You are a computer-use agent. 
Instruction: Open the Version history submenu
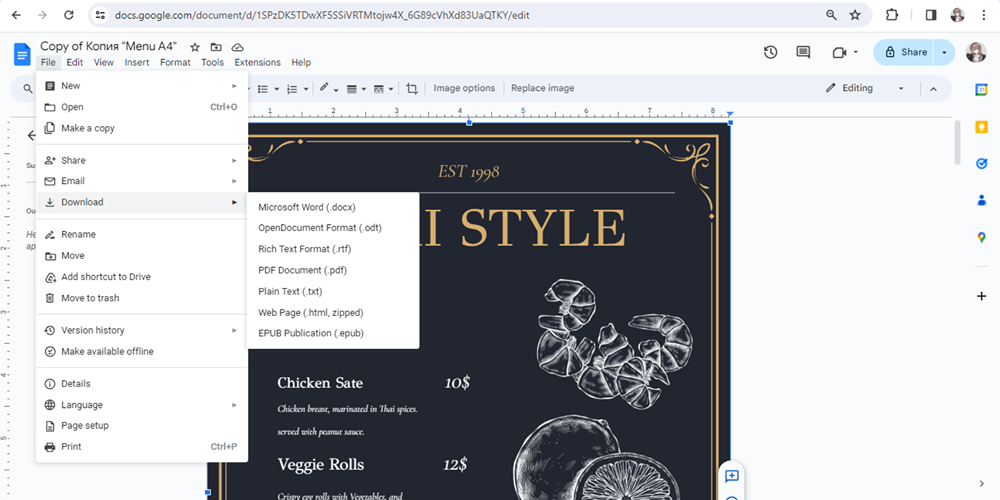pyautogui.click(x=142, y=330)
